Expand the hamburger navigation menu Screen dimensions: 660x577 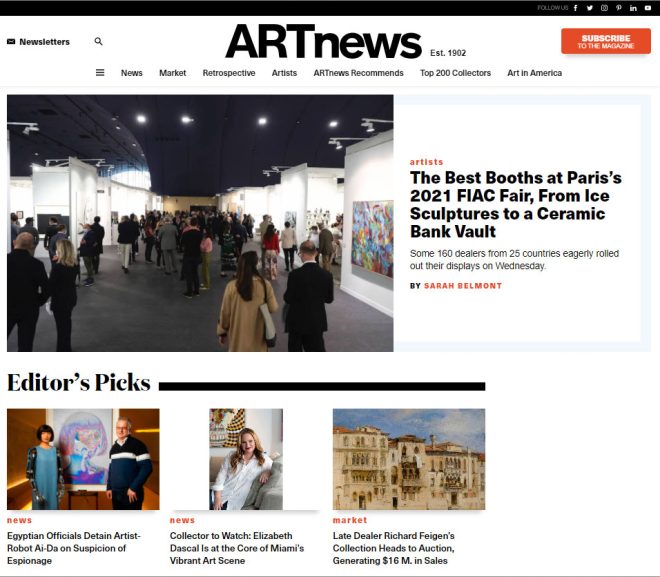(100, 73)
